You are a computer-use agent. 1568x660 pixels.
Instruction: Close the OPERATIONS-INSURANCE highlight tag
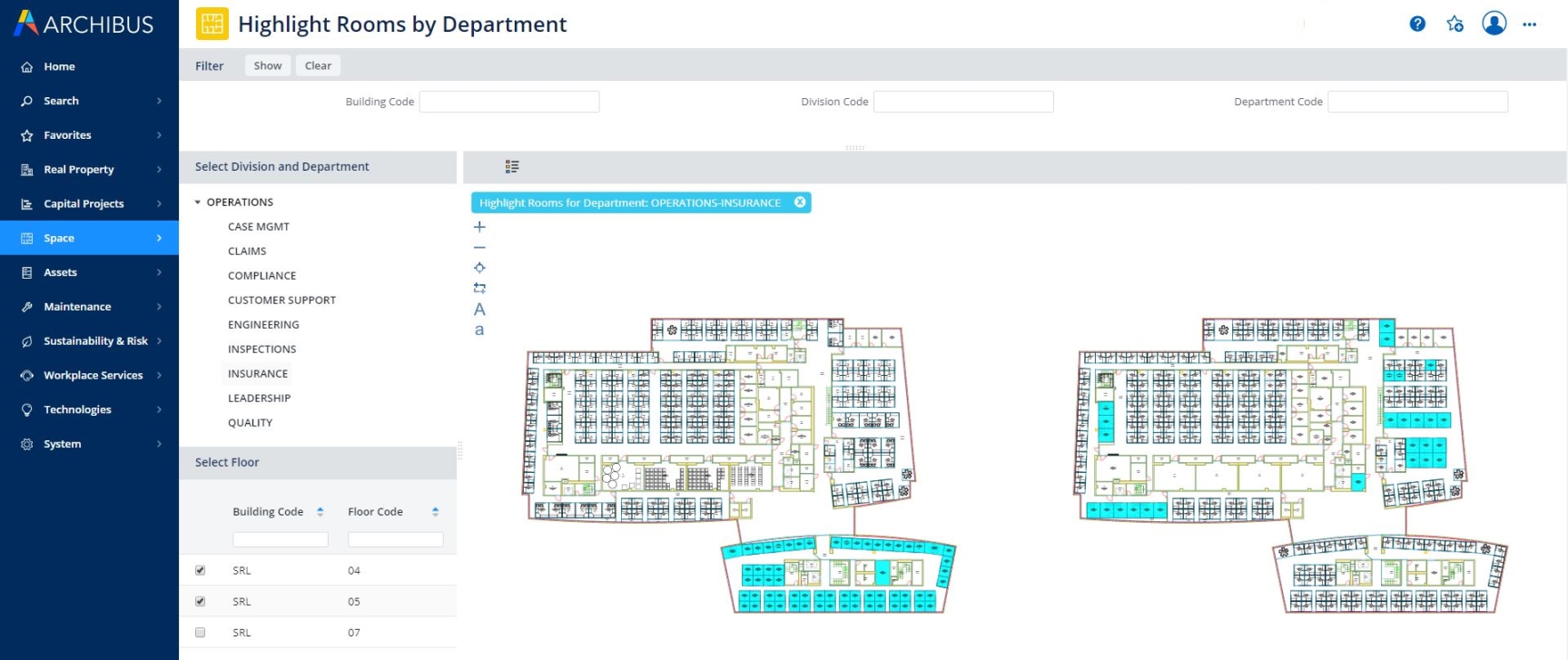click(800, 202)
